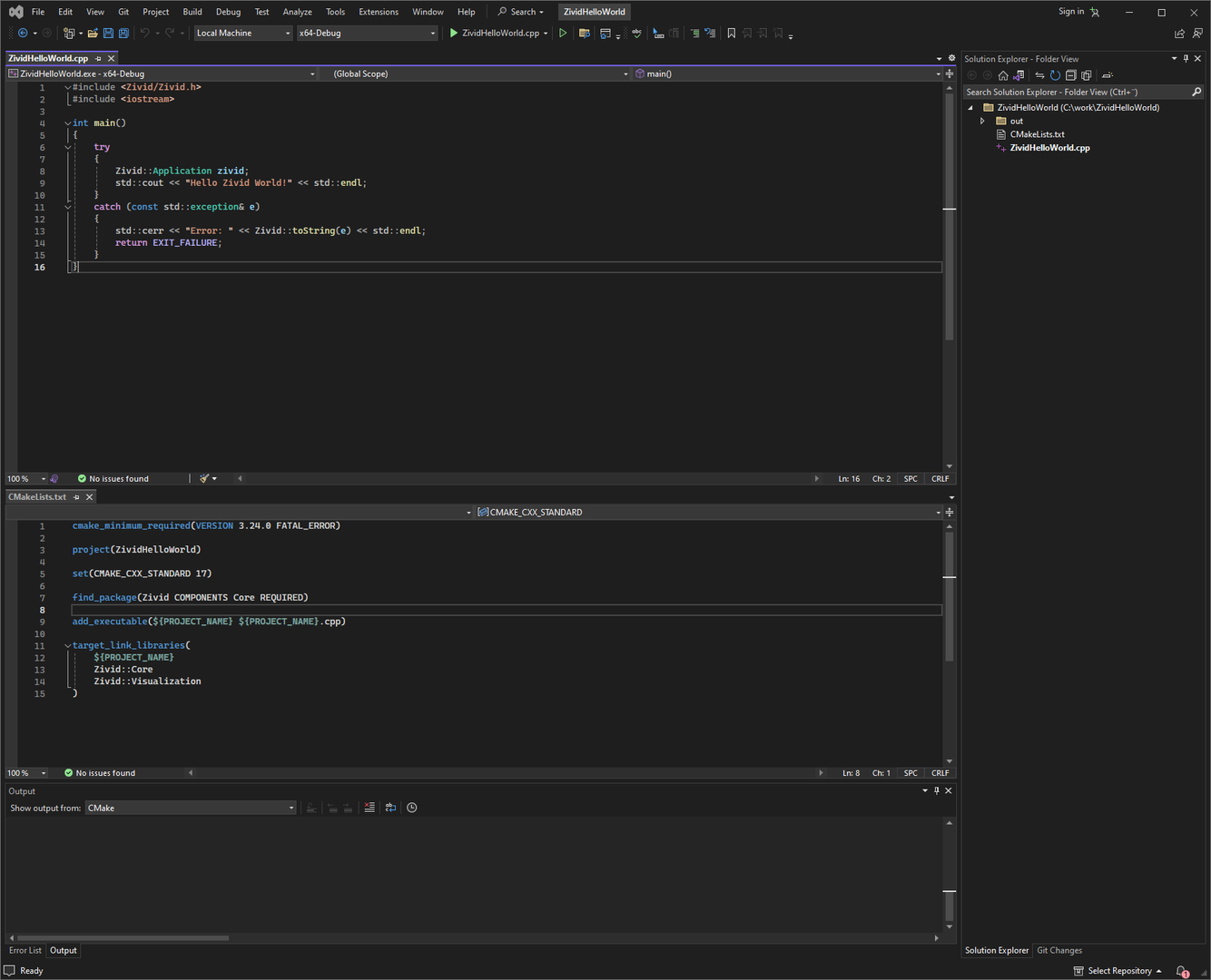Click the Output window horizontal scrollbar thumb
This screenshot has height=980, width=1211.
point(123,938)
